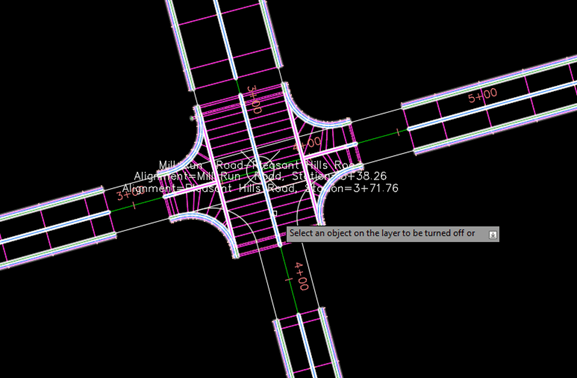Pick the vertical 3+00 station label north of intersection
This screenshot has width=577, height=378.
tap(254, 100)
